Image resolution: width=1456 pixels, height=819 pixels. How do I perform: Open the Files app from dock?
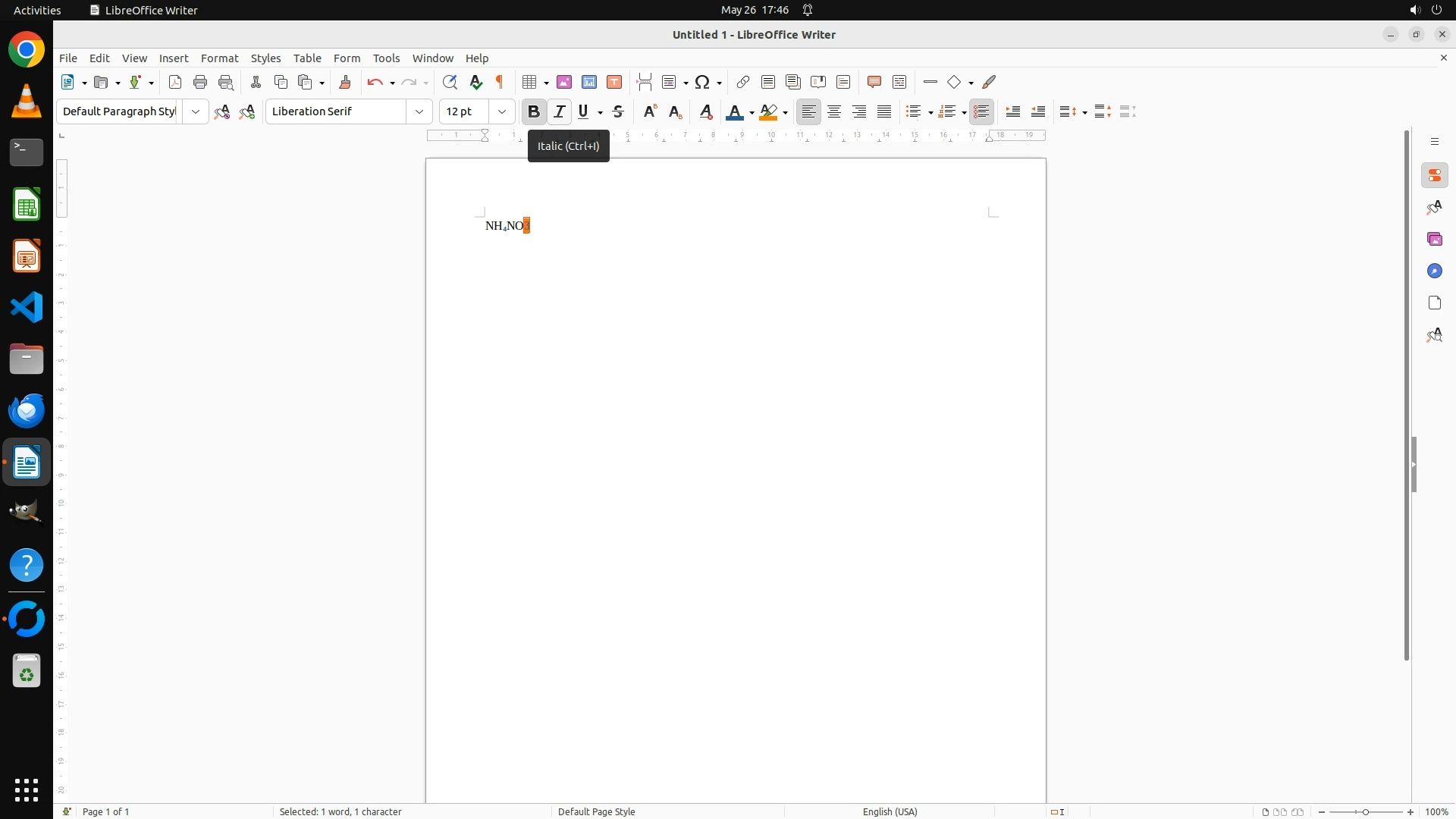pos(27,359)
